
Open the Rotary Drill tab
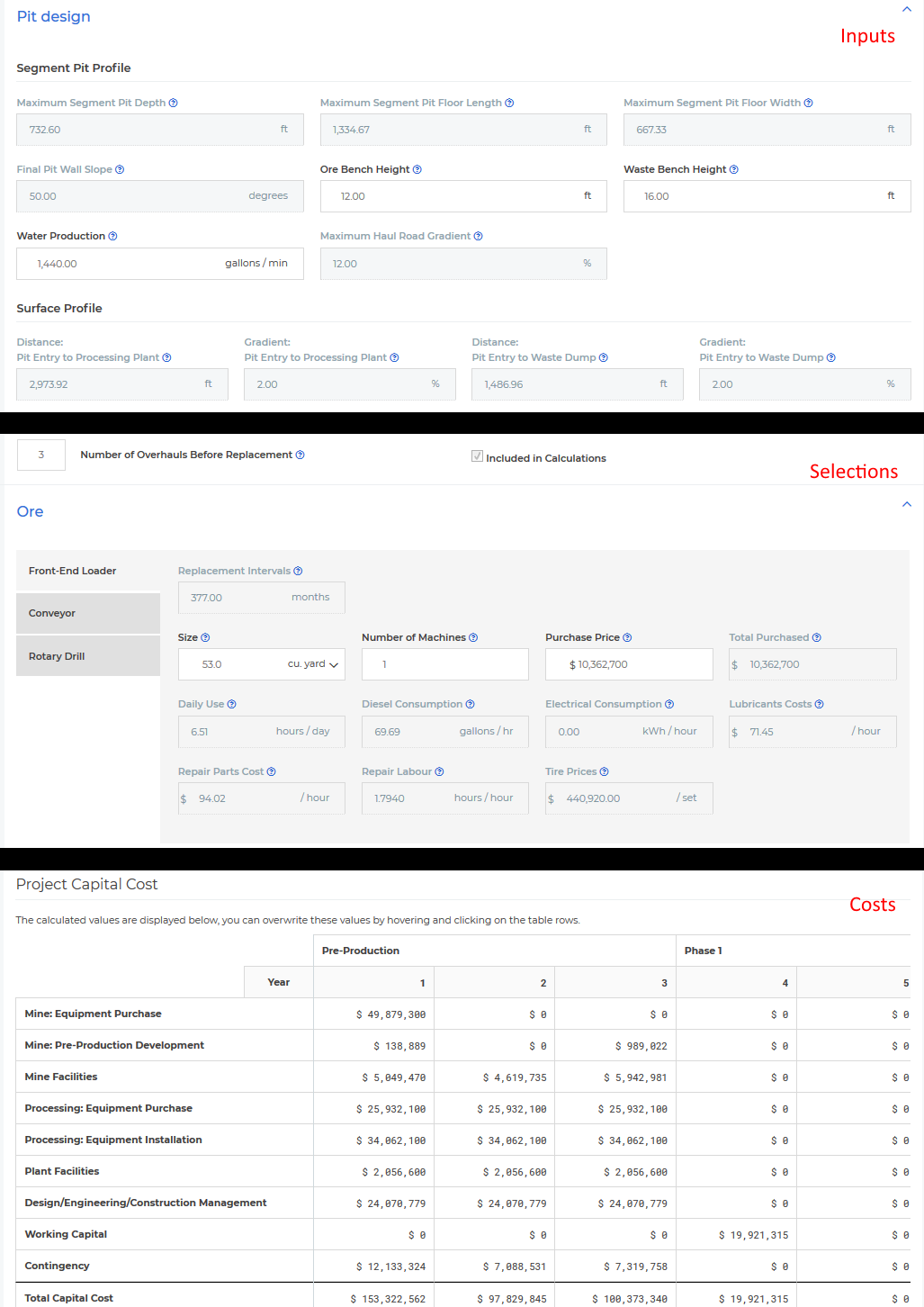tap(88, 656)
